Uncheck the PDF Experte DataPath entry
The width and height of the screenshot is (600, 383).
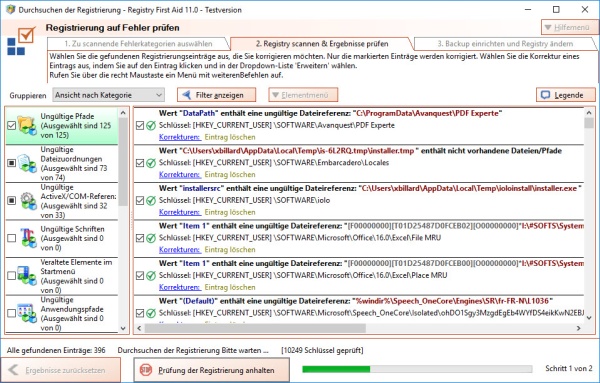[x=140, y=125]
